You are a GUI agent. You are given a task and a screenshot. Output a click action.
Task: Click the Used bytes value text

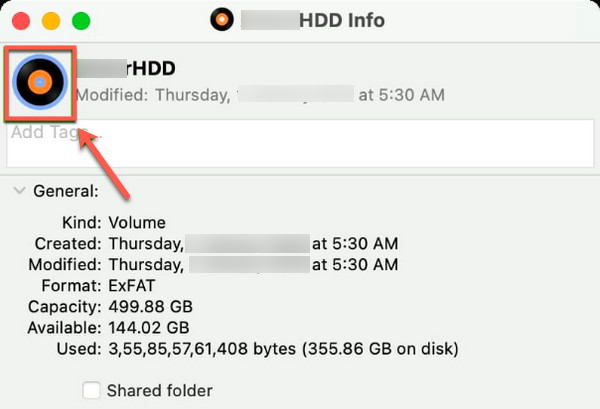click(x=283, y=349)
